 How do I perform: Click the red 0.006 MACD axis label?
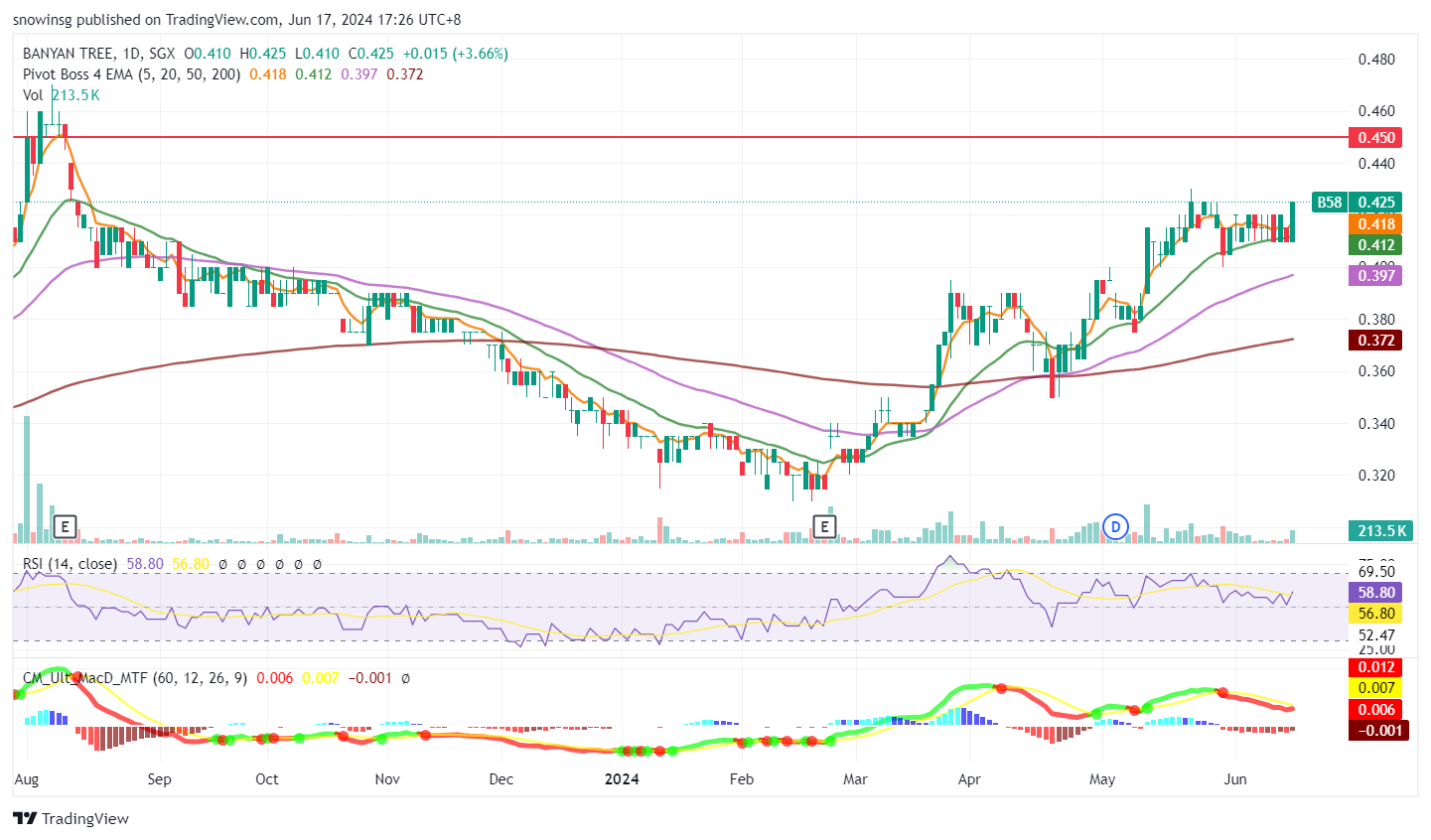coord(1375,709)
